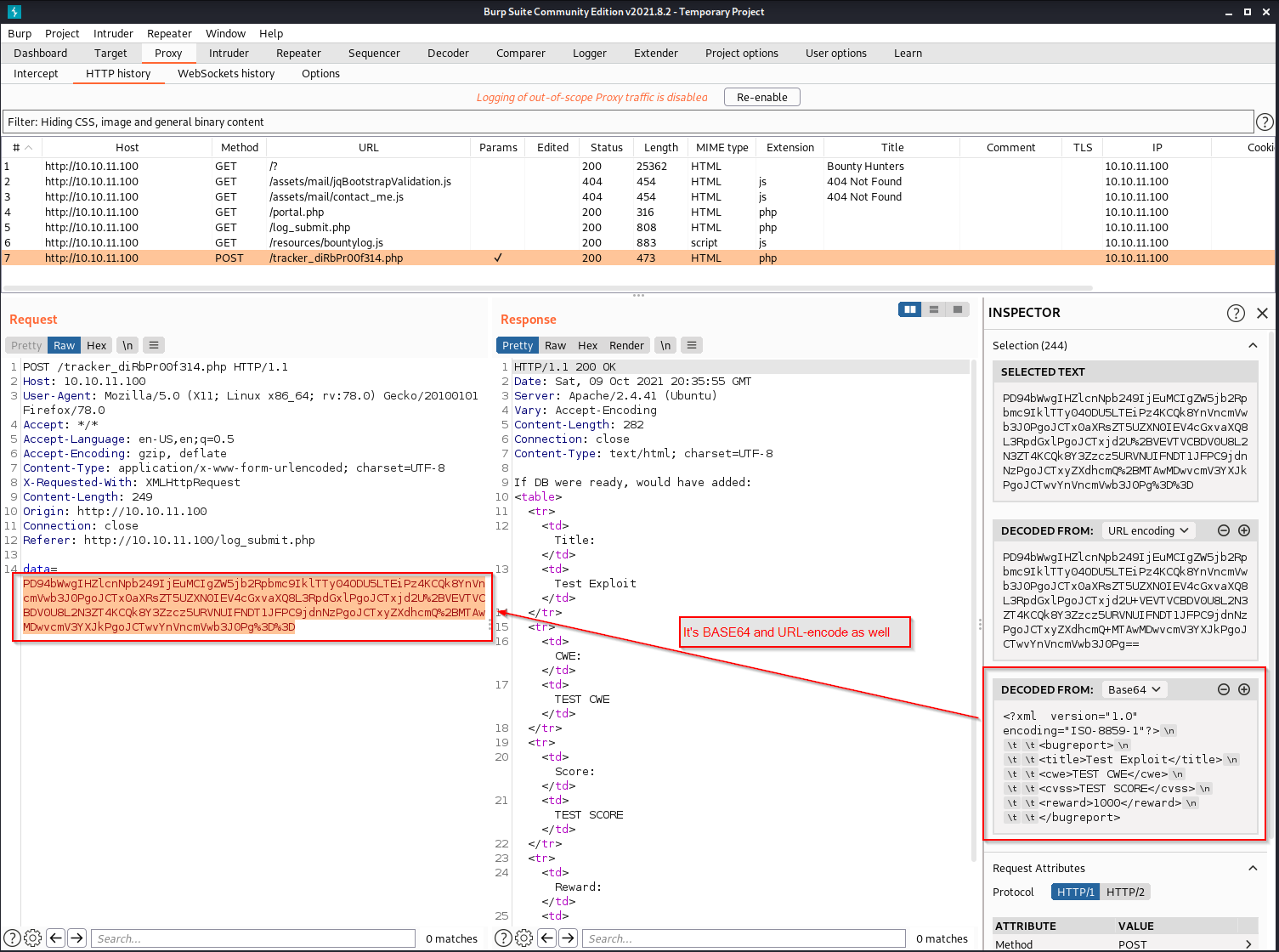Select HTTP/2 protocol toggle
The image size is (1279, 952).
pos(1125,892)
